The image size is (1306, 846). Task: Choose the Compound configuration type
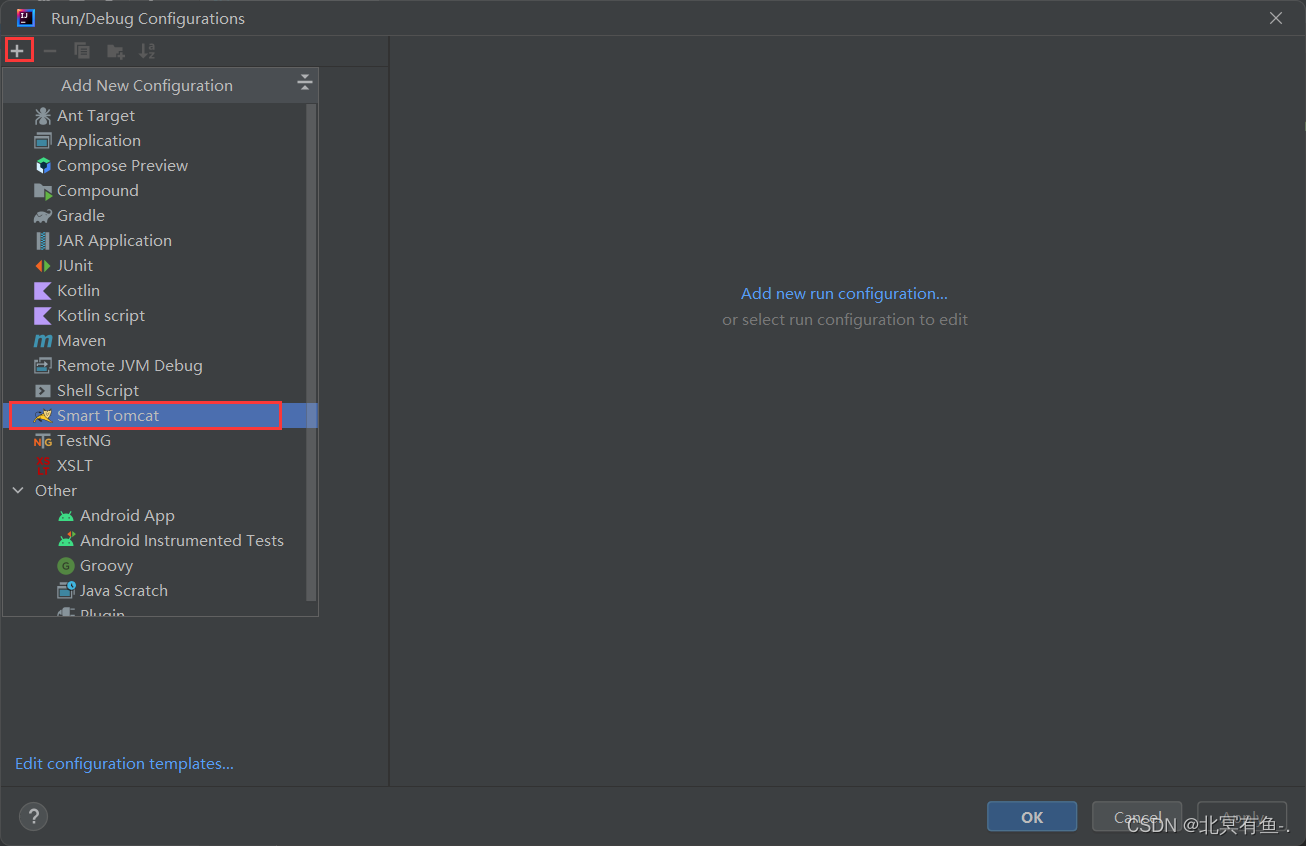coord(160,191)
